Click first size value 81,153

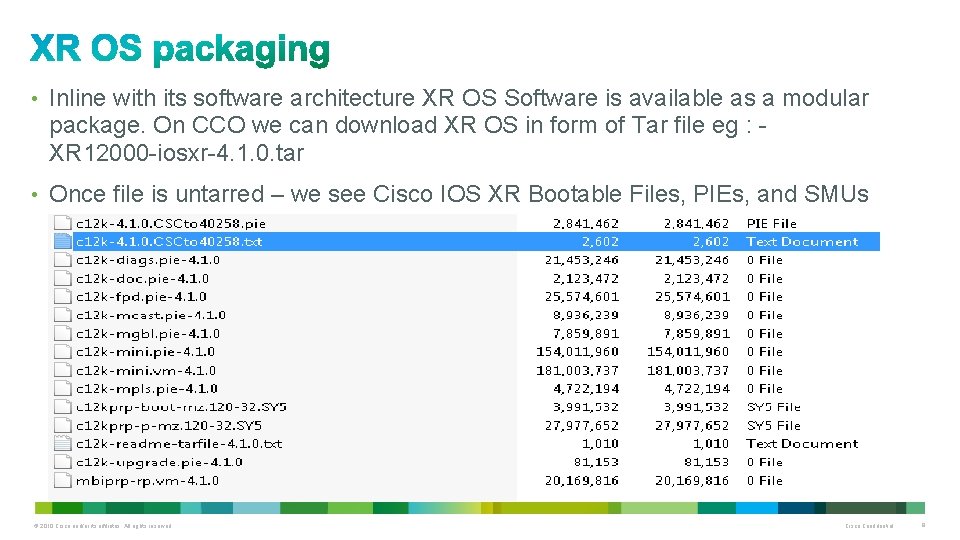pyautogui.click(x=596, y=462)
